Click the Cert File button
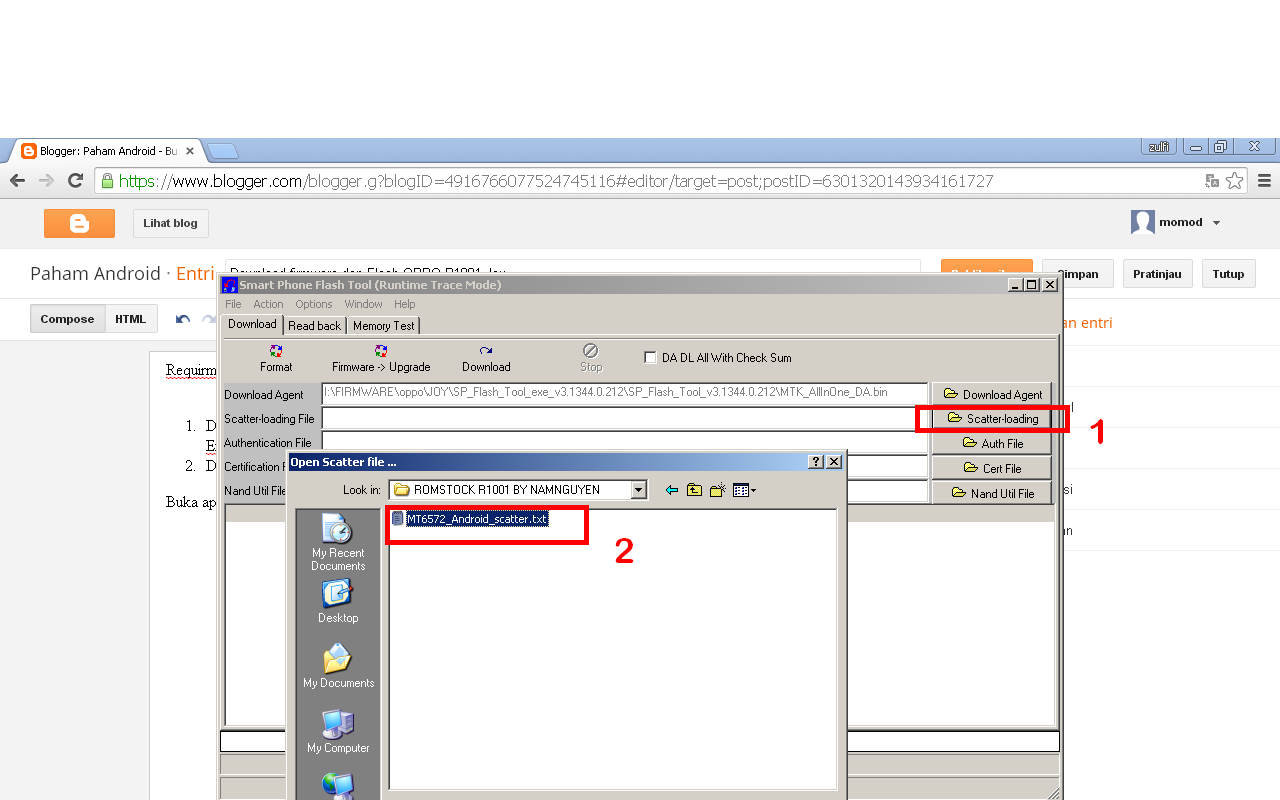This screenshot has width=1280, height=800. click(x=992, y=468)
